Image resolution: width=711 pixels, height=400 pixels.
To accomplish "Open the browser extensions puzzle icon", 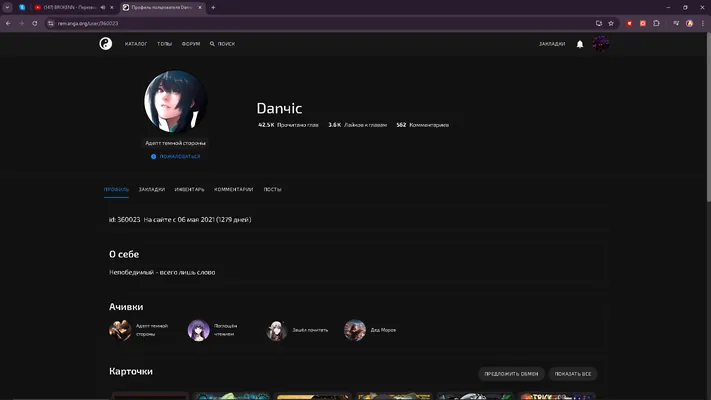I will click(656, 23).
